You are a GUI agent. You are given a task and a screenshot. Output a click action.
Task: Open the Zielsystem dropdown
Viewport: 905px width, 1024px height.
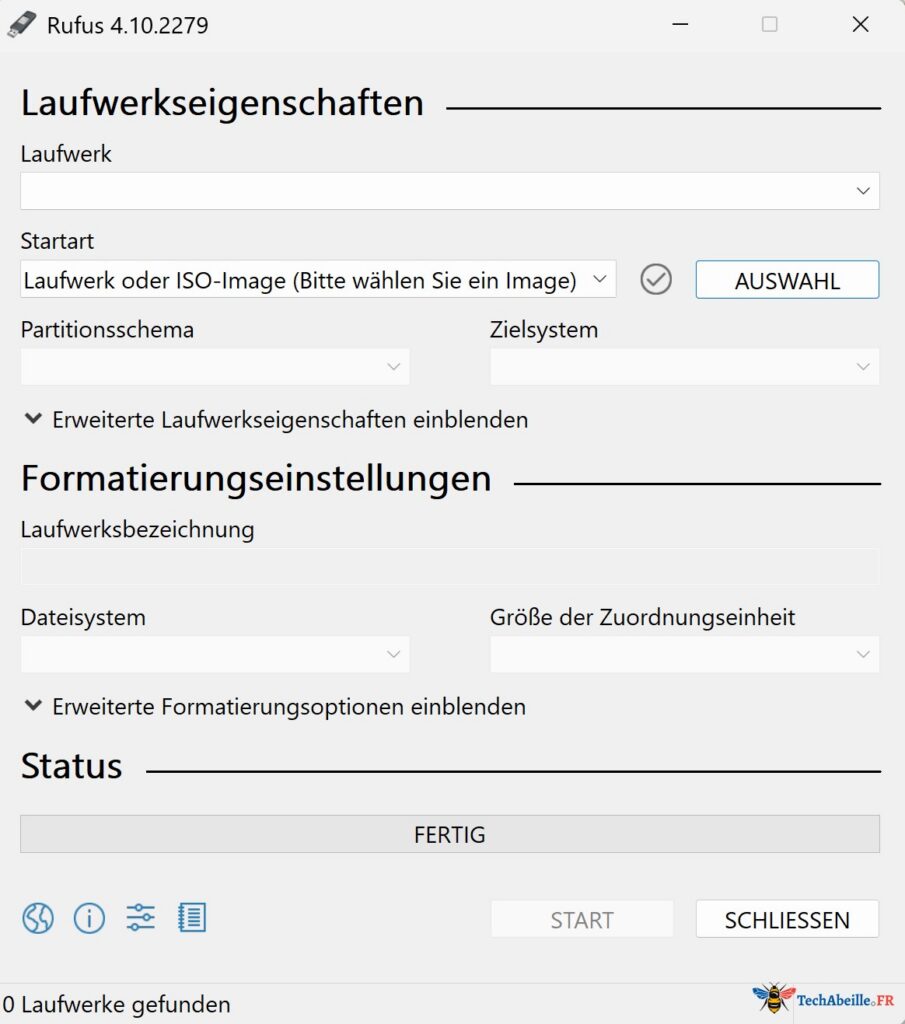tap(684, 366)
